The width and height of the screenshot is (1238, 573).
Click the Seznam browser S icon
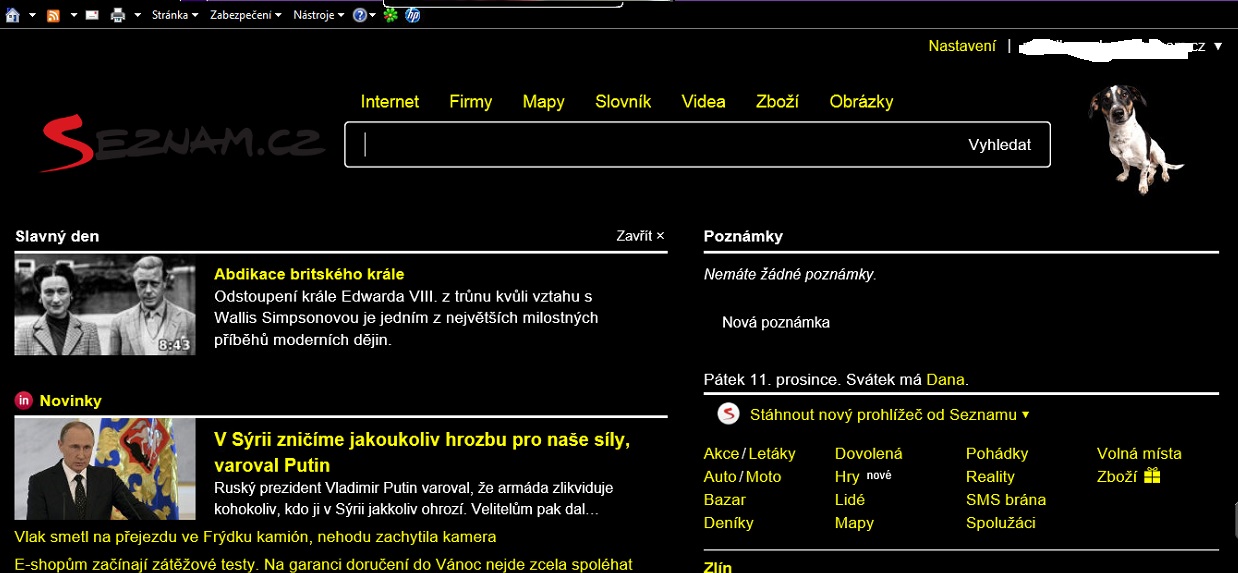click(x=728, y=414)
